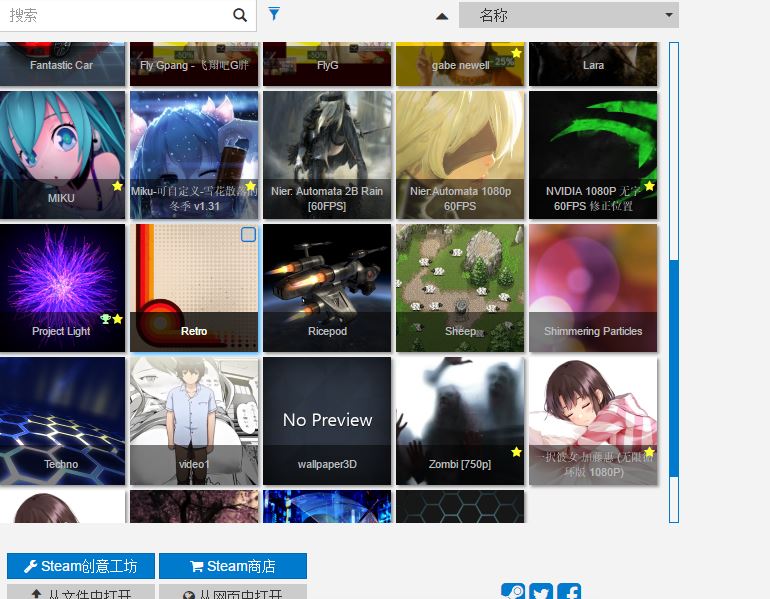Open the Steam social icon

513,592
